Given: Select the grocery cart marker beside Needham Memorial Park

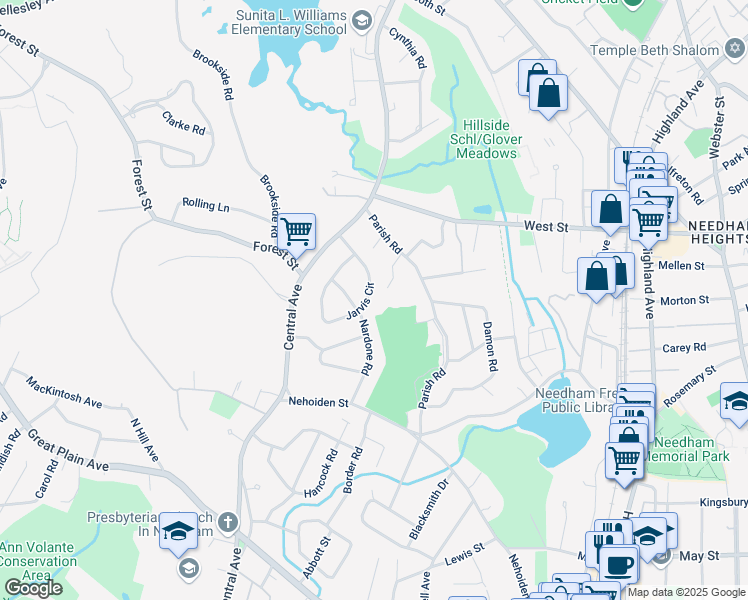Looking at the screenshot, I should click(x=624, y=461).
